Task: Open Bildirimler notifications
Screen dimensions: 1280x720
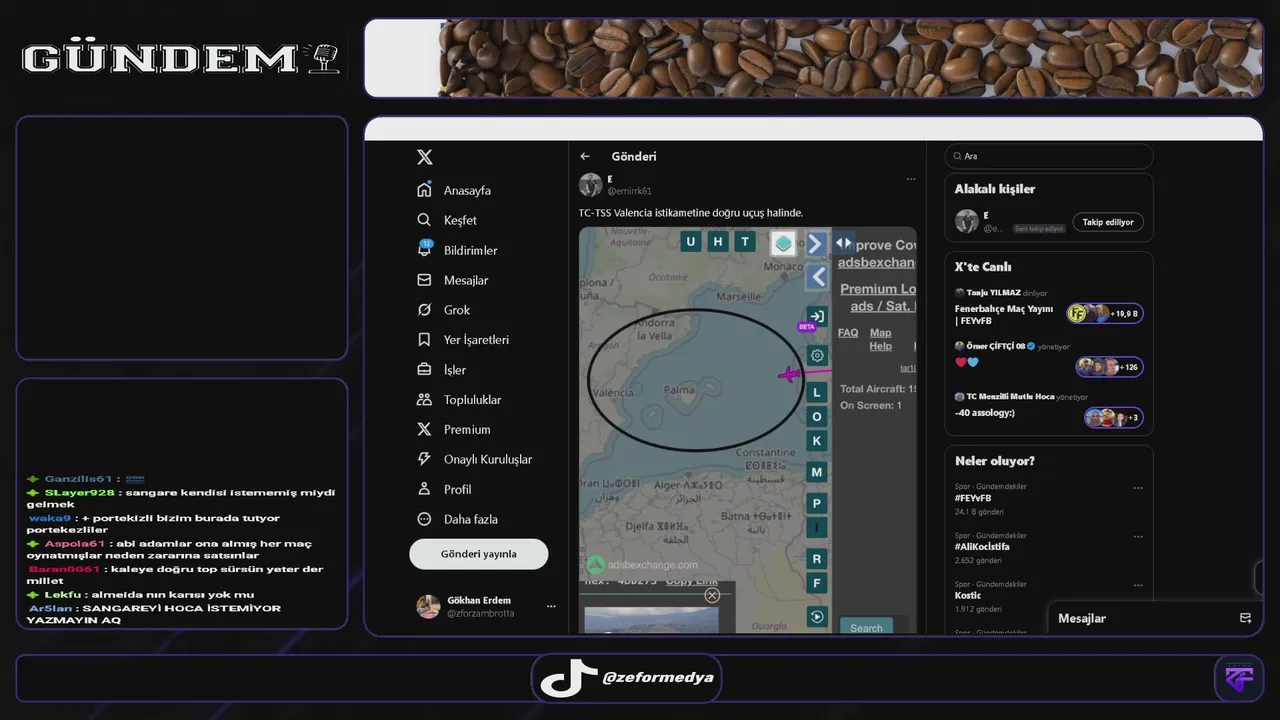Action: [x=457, y=250]
